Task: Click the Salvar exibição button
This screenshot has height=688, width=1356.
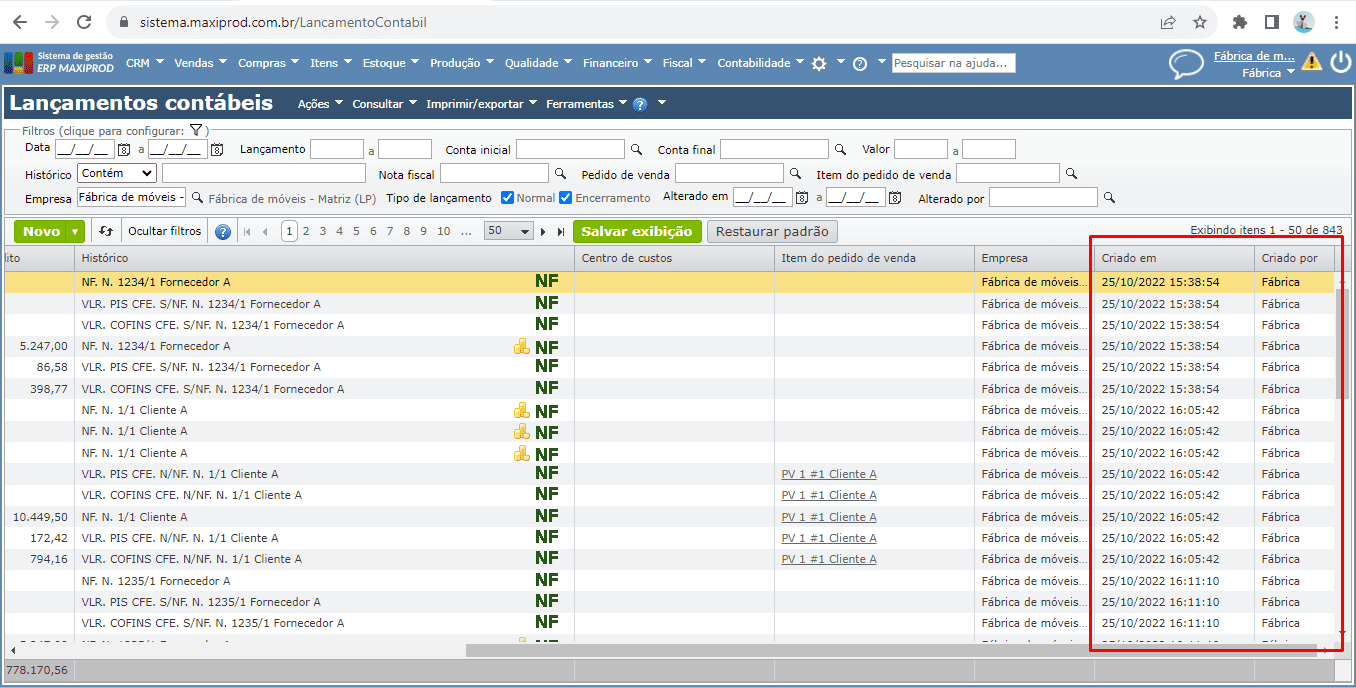Action: (x=637, y=232)
